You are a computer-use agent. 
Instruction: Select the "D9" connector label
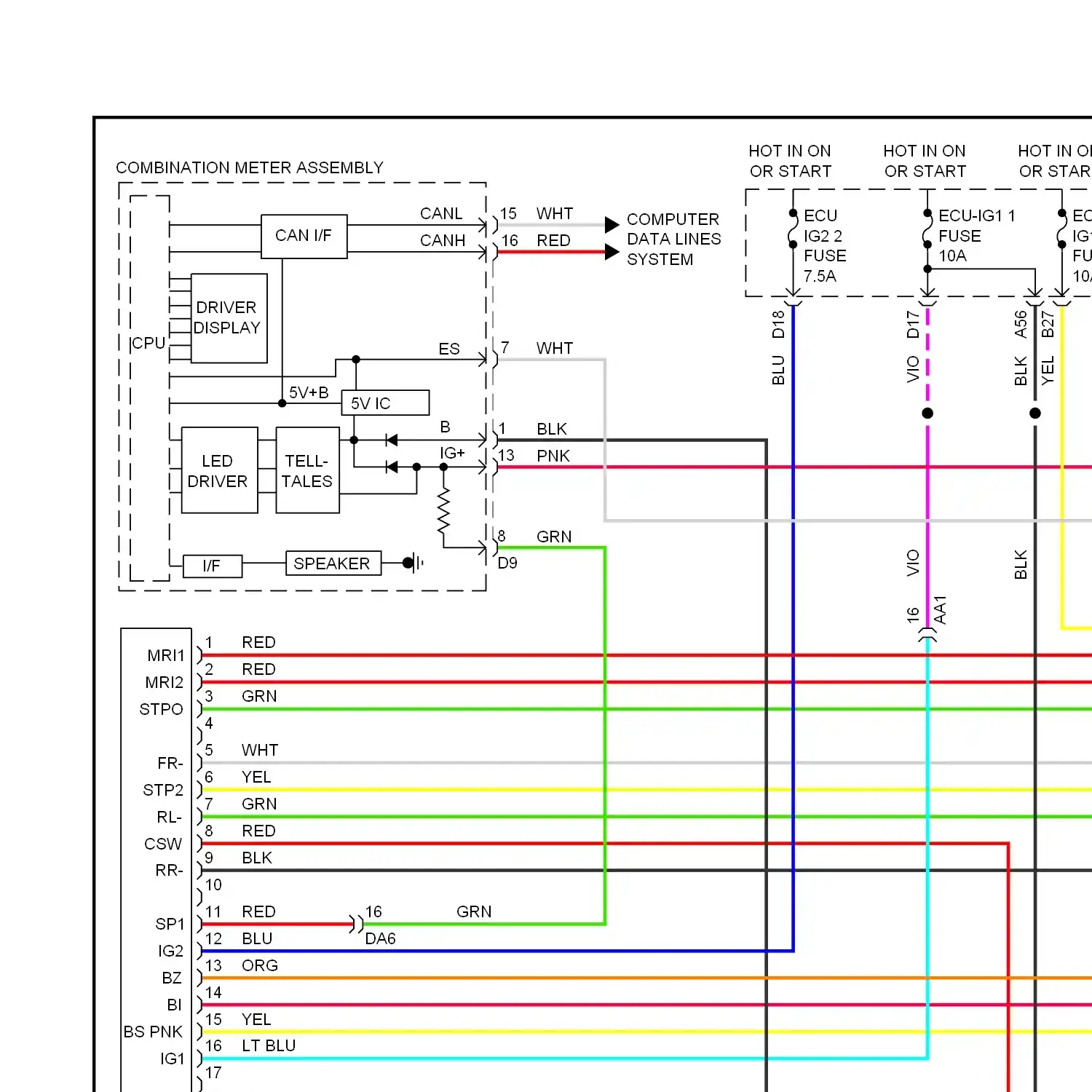tap(507, 563)
